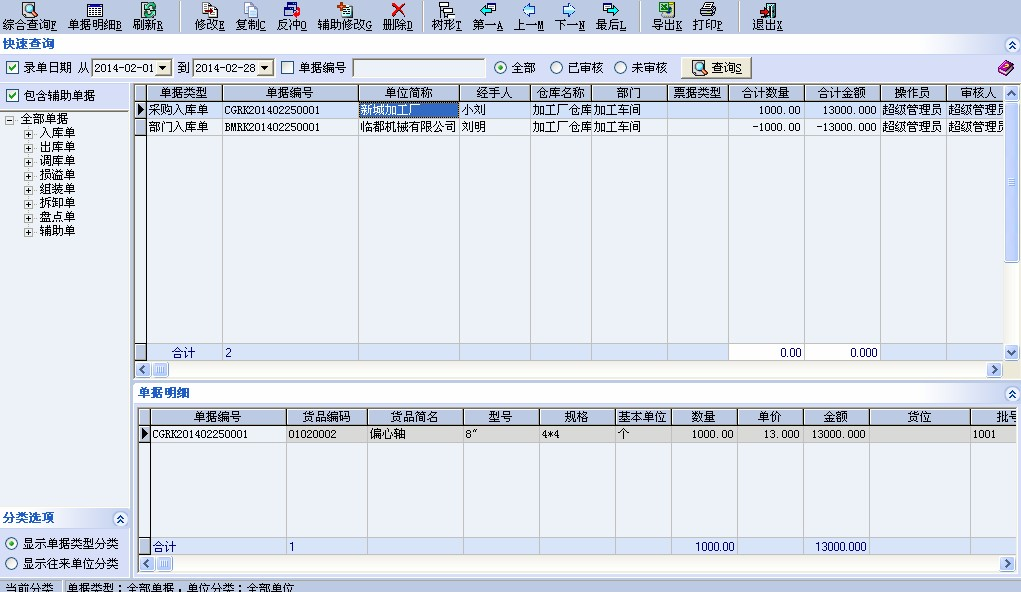Choose 显示往来单位分类 radio option
This screenshot has height=592, width=1021.
pos(12,564)
